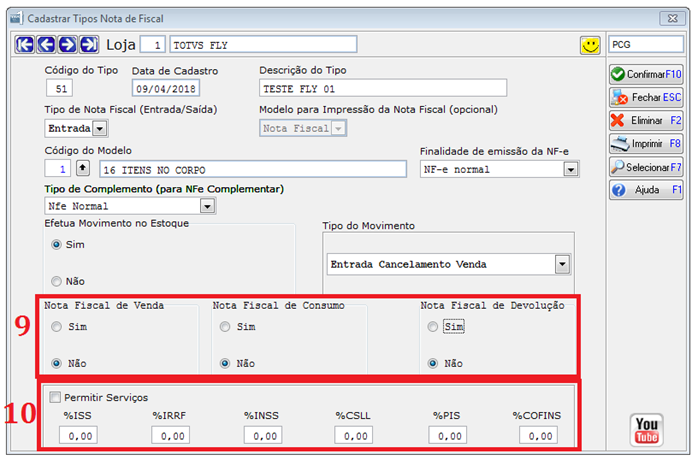Viewport: 698px width, 460px height.
Task: Go to first record navigation arrow
Action: click(24, 45)
